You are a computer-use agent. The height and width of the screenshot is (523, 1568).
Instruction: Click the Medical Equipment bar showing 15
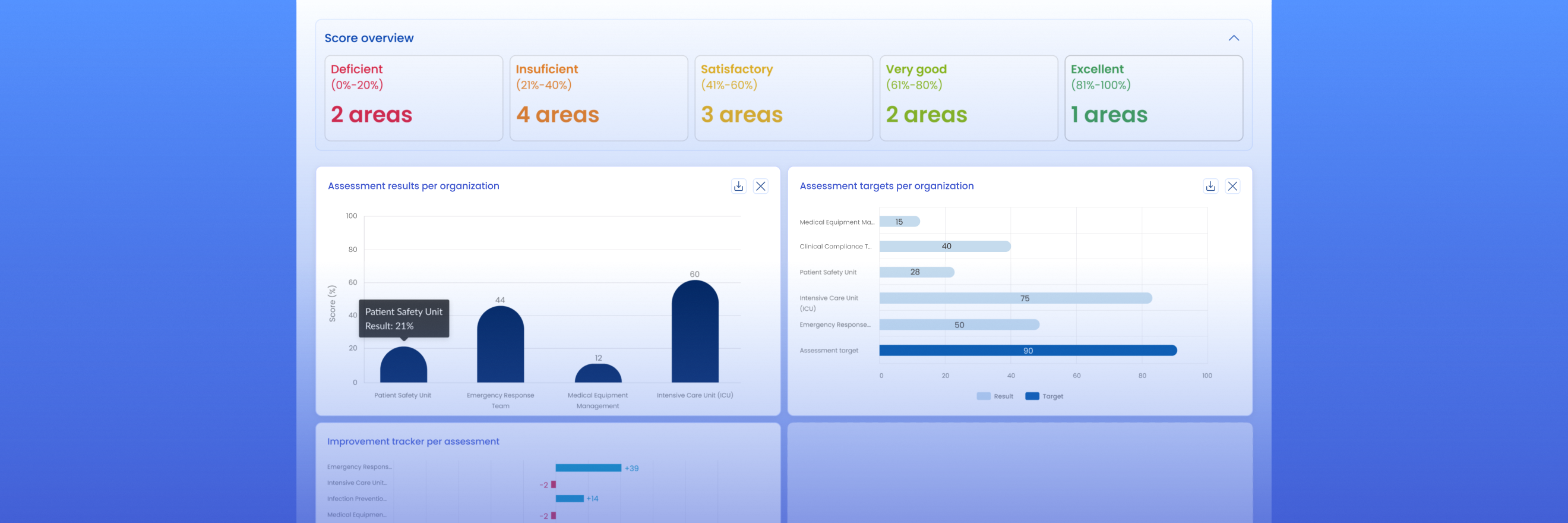point(900,222)
